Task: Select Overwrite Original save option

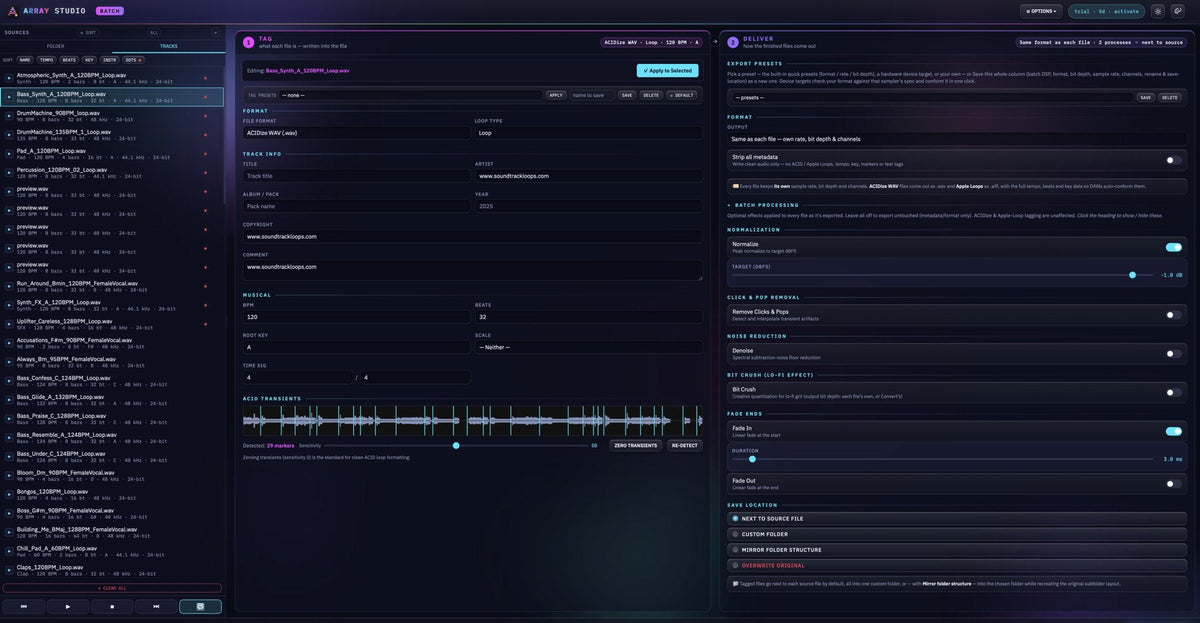Action: click(x=957, y=565)
